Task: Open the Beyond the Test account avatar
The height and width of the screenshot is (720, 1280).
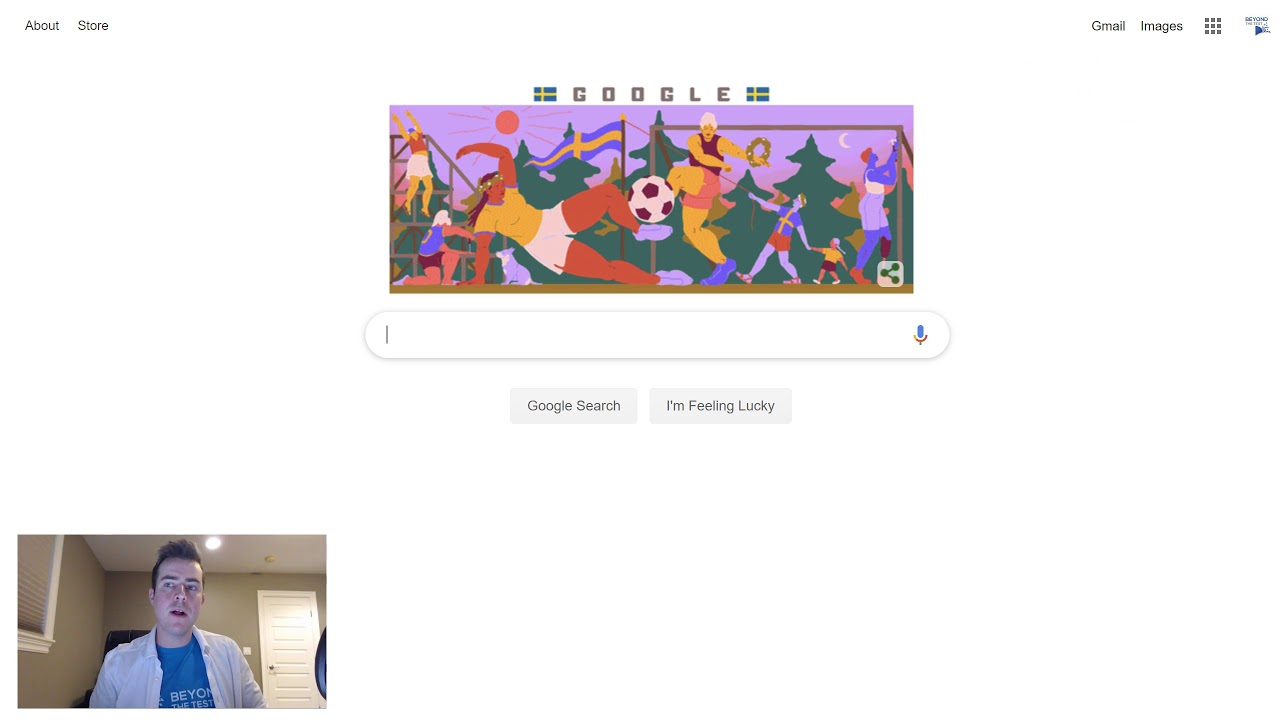Action: (x=1257, y=26)
